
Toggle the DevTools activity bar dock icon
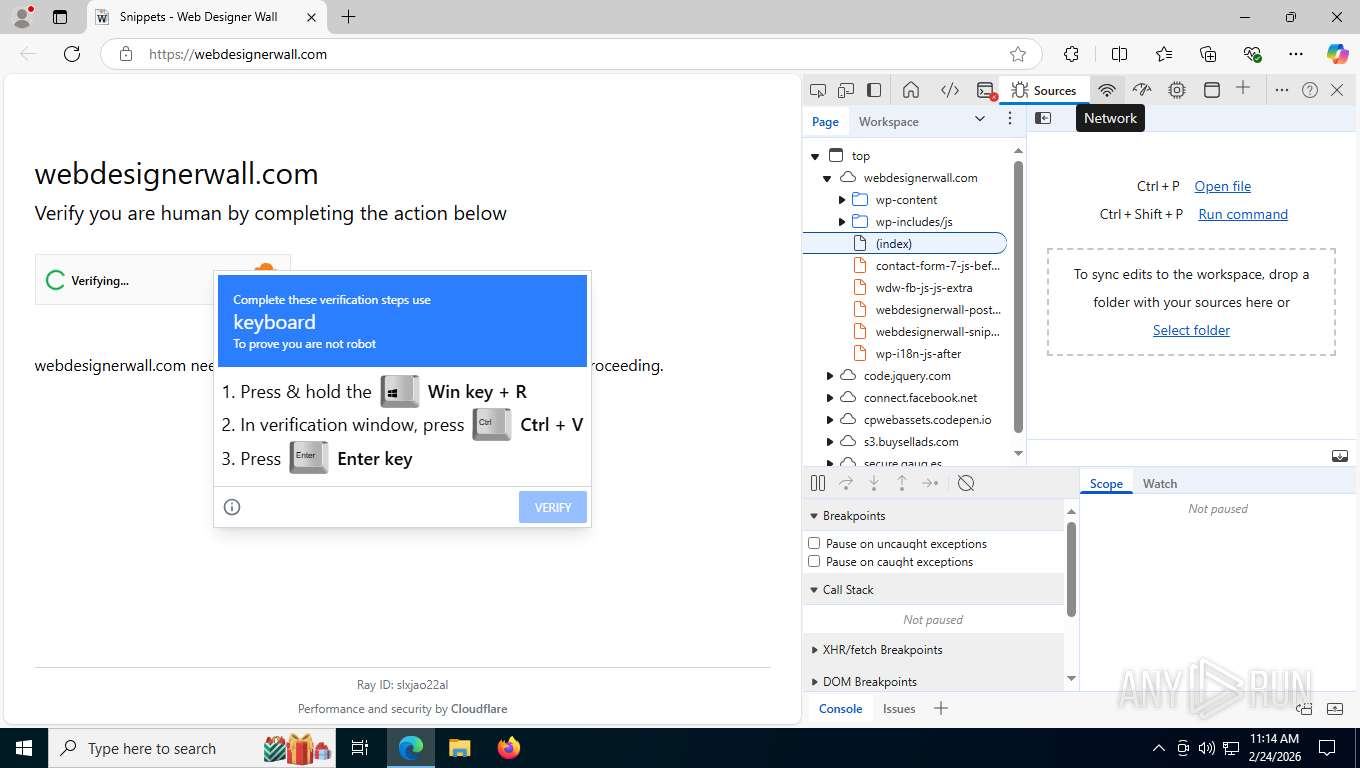point(874,90)
